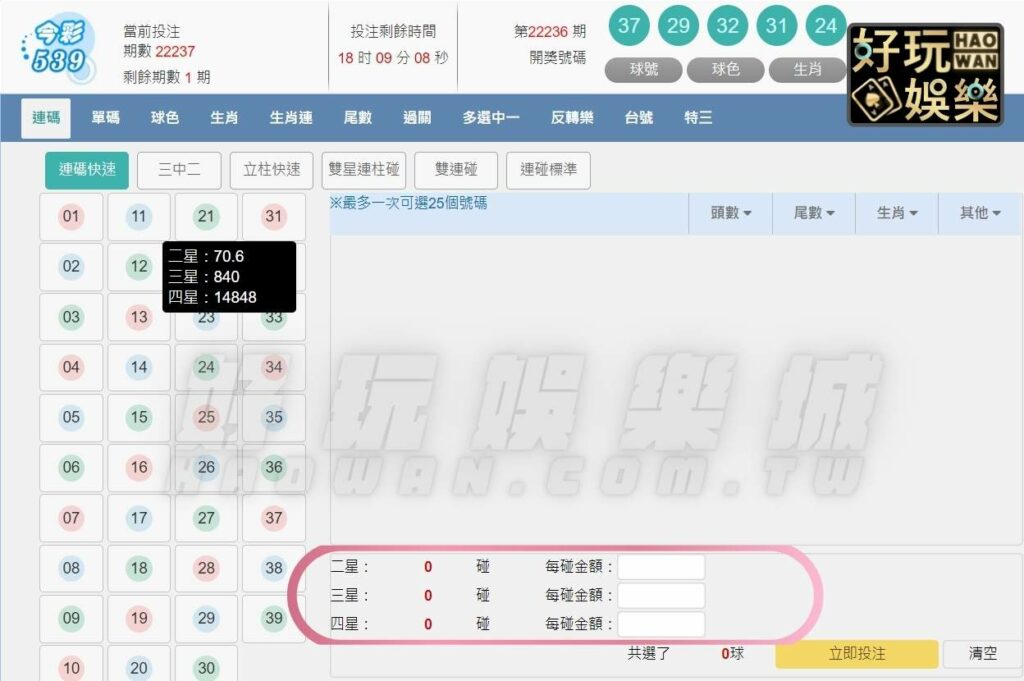1024x681 pixels.
Task: Select number ball 15
Action: 139,418
